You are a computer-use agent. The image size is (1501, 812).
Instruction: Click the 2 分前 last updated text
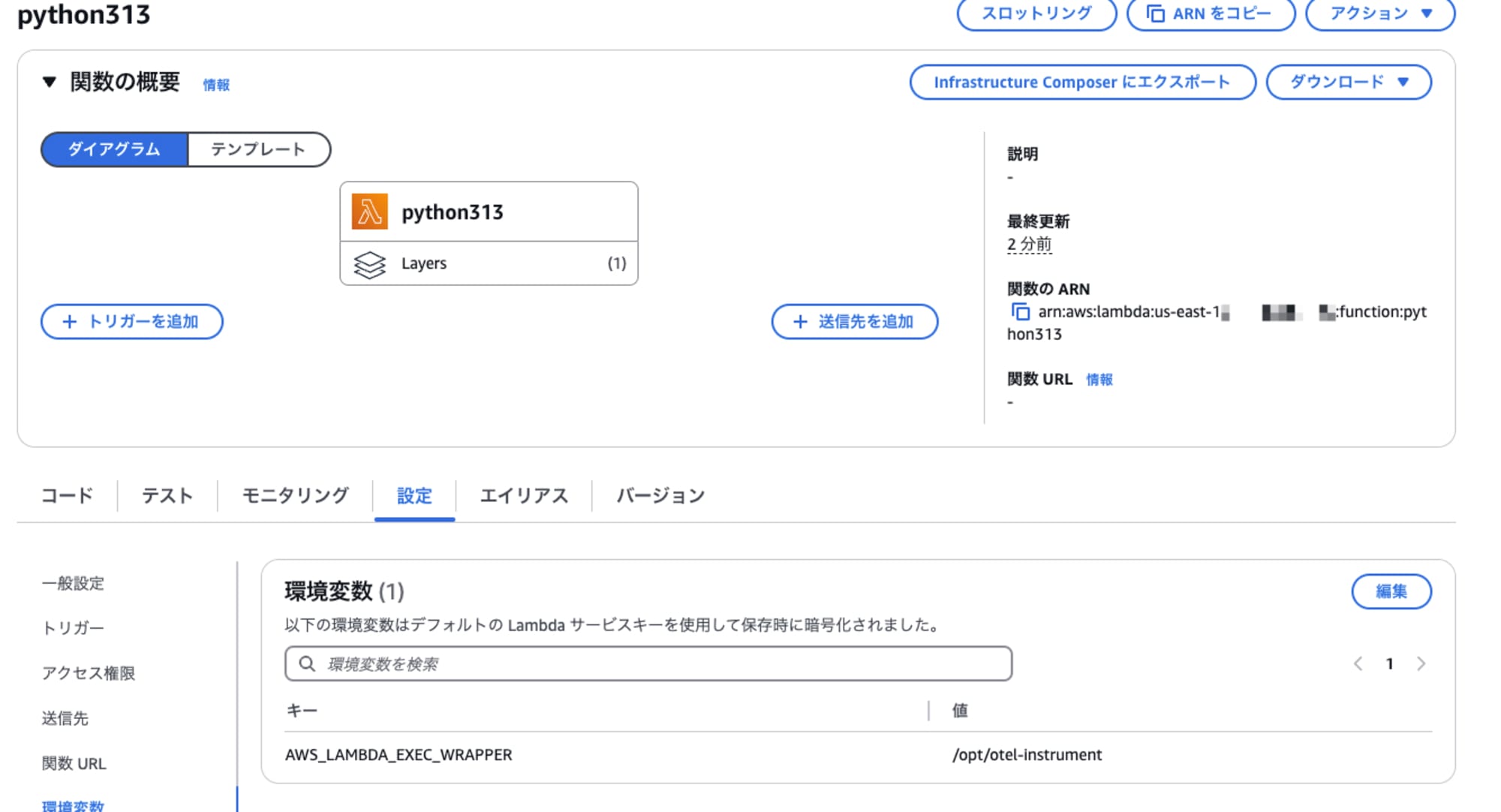pyautogui.click(x=1029, y=245)
